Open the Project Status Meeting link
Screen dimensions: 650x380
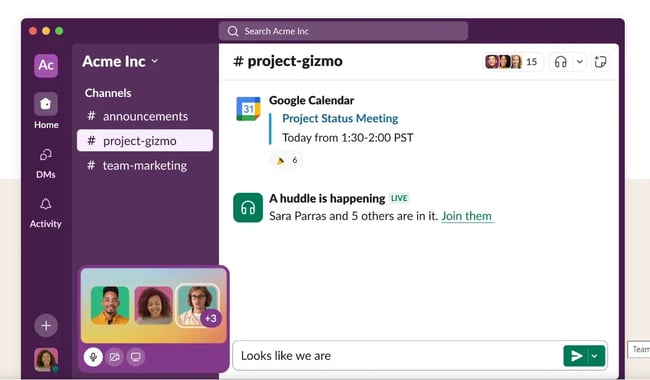click(340, 119)
